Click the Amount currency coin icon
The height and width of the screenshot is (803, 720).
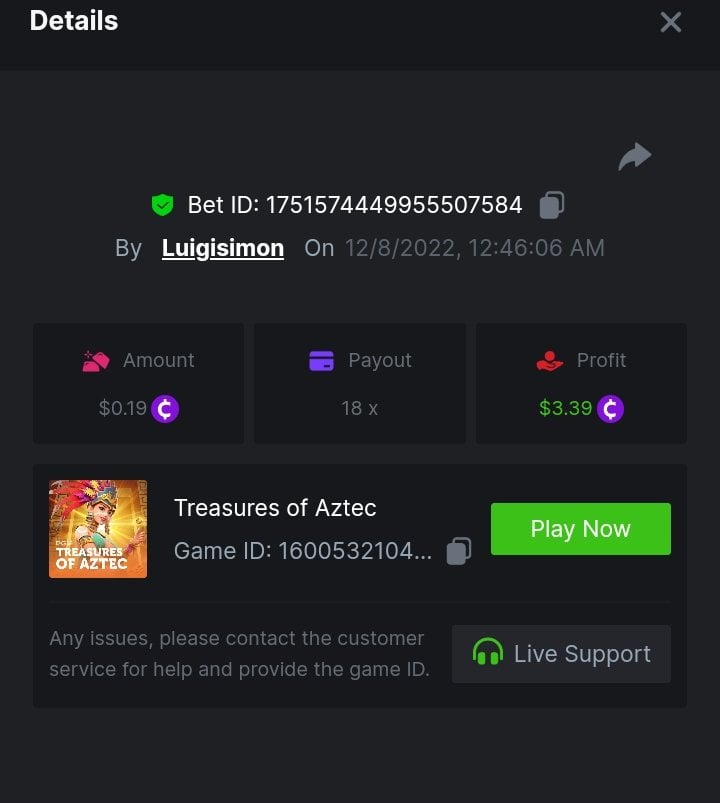tap(165, 409)
